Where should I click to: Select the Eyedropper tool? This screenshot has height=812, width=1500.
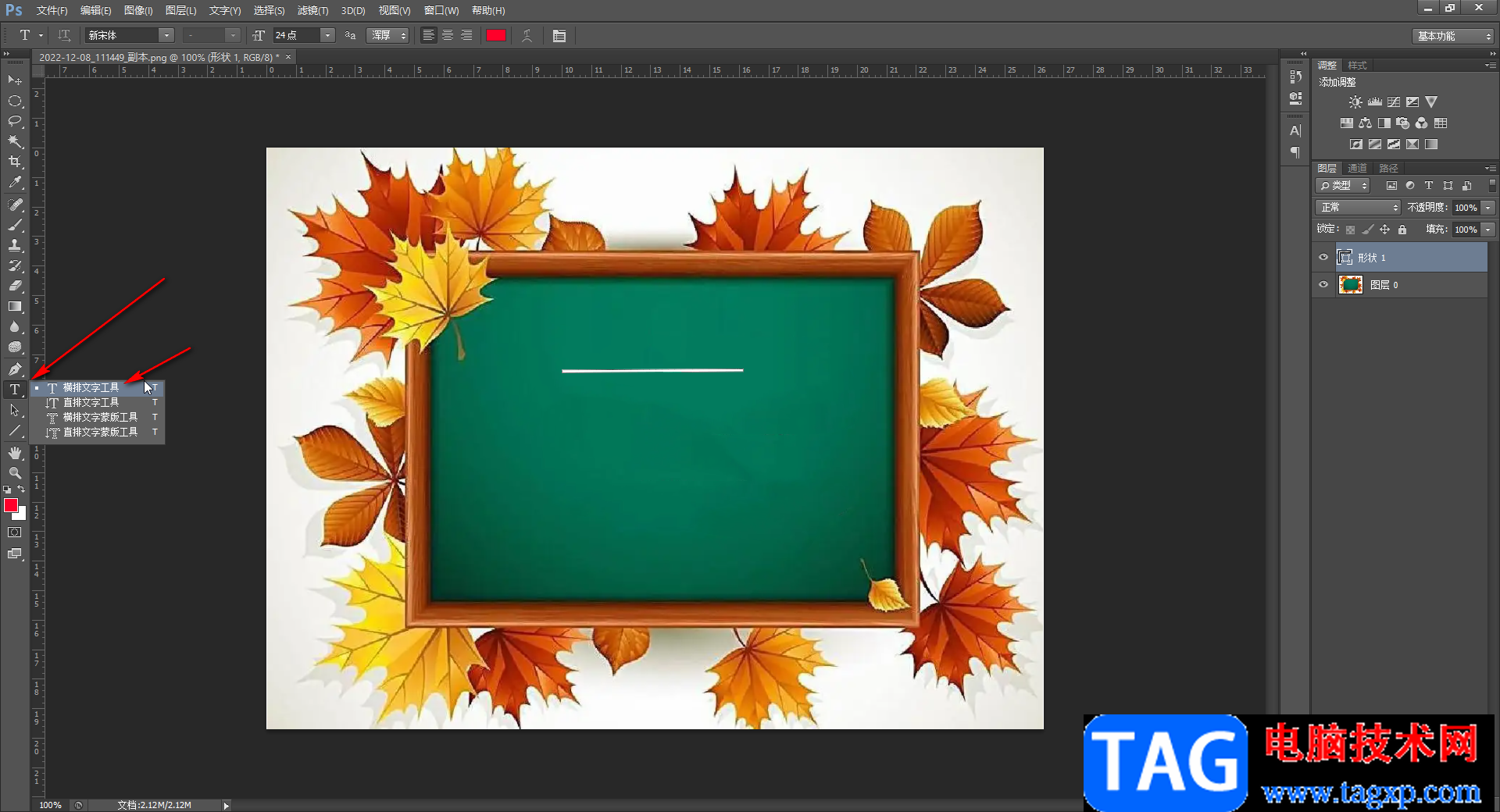coord(15,183)
